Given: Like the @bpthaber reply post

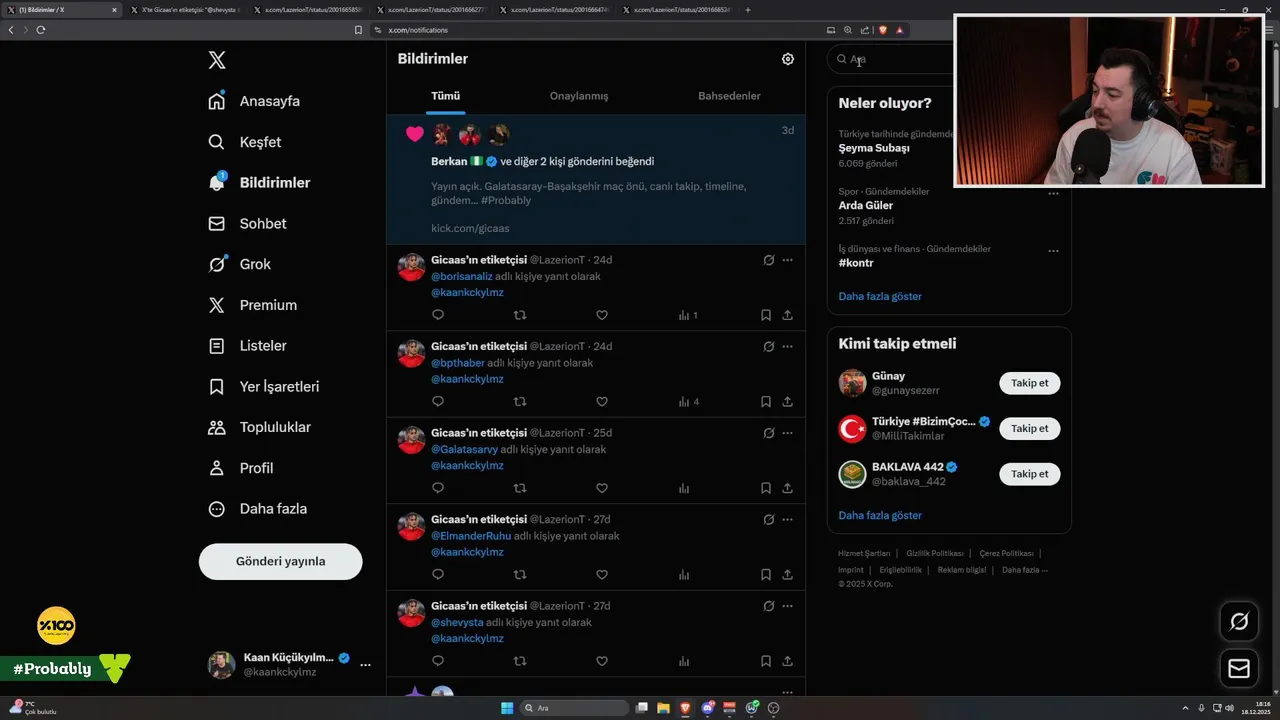Looking at the screenshot, I should 602,402.
